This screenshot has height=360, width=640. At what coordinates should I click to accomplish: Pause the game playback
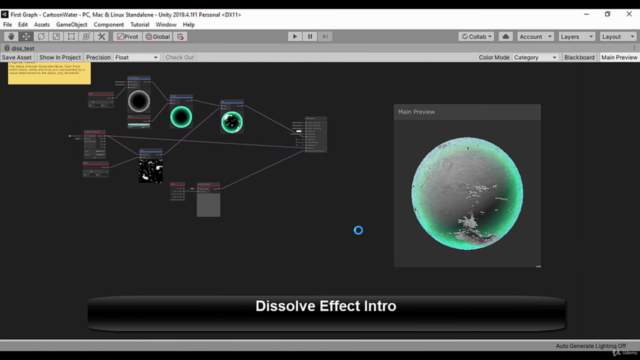(x=310, y=37)
